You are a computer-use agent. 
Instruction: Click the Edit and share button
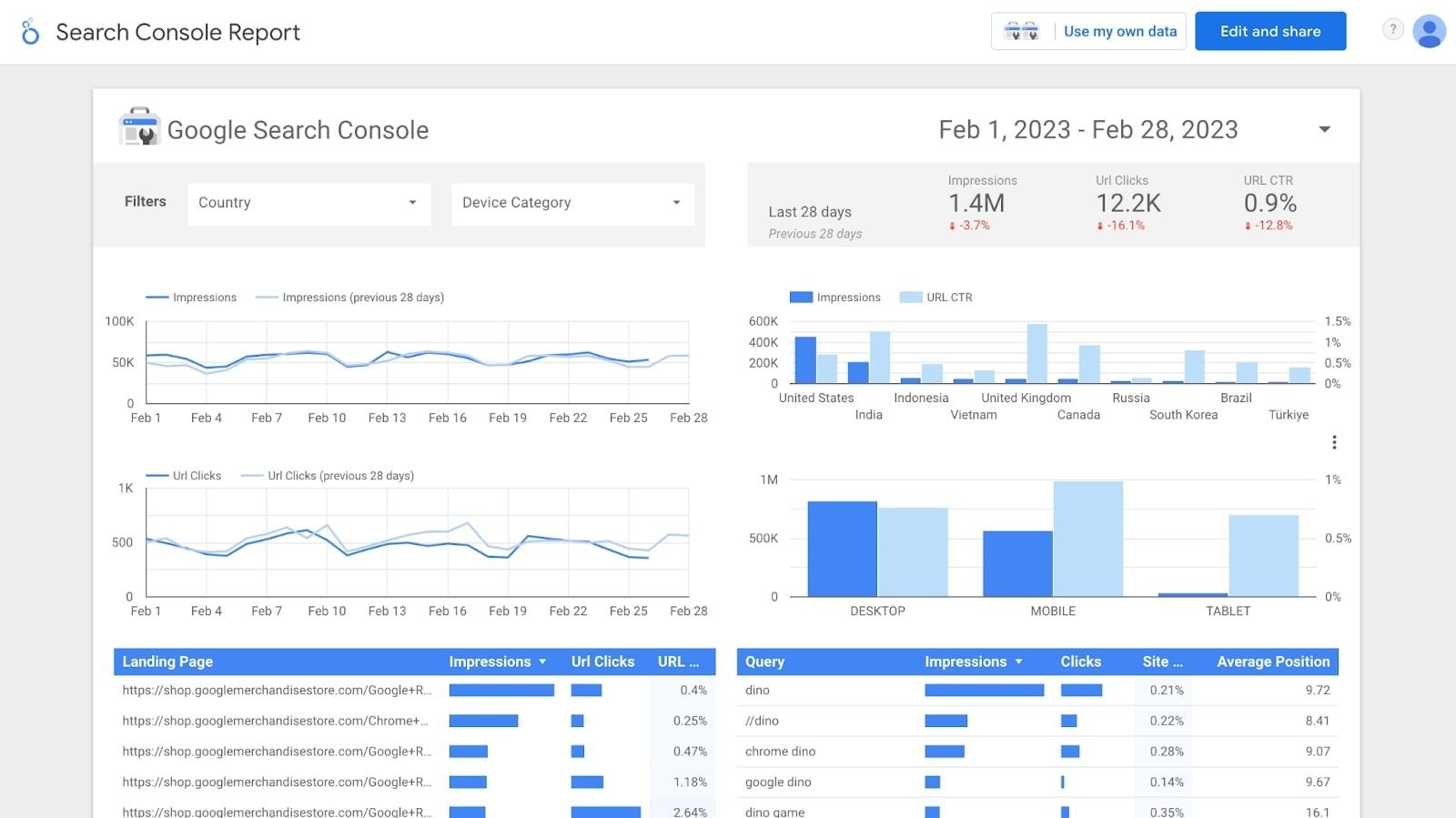pos(1270,31)
